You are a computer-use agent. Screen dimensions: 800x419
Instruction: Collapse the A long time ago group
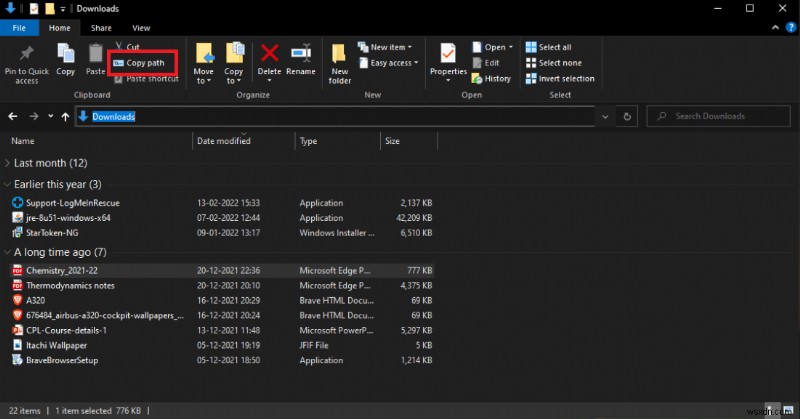coord(9,252)
